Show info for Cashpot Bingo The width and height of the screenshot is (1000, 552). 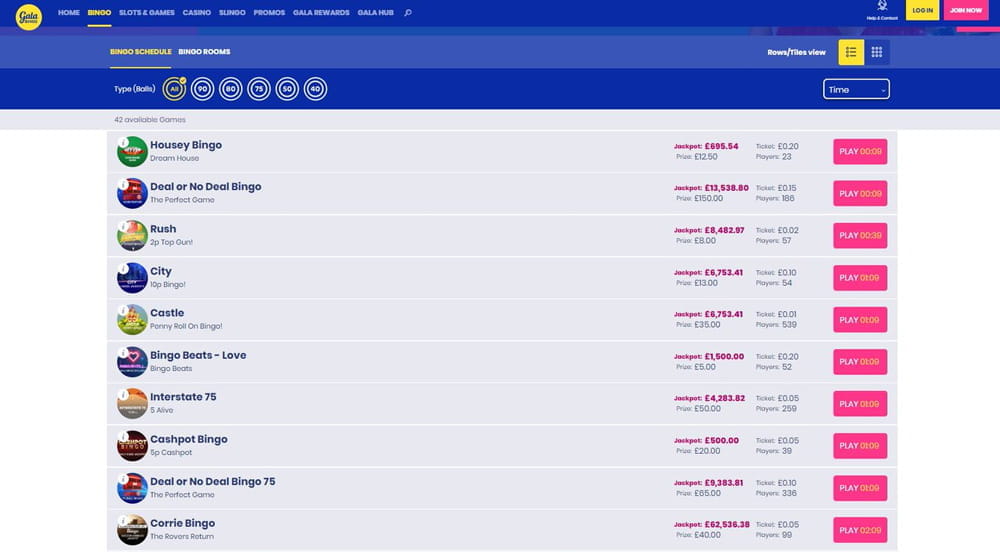click(123, 437)
